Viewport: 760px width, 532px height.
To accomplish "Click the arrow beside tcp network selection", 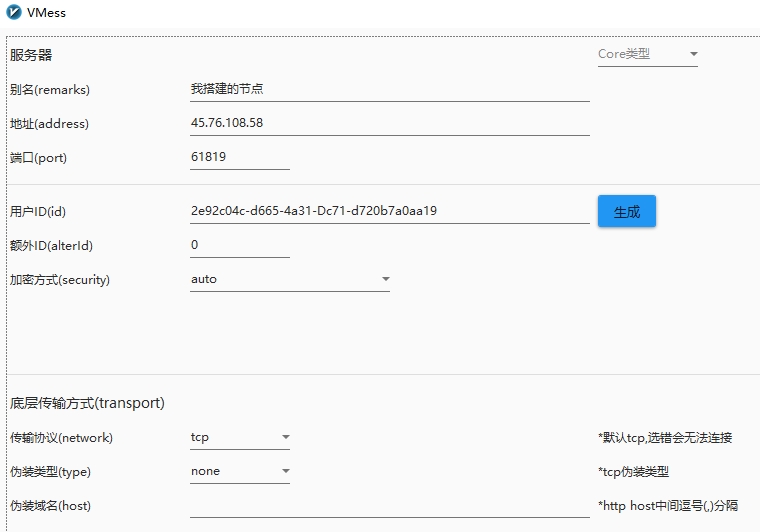I will pyautogui.click(x=285, y=437).
